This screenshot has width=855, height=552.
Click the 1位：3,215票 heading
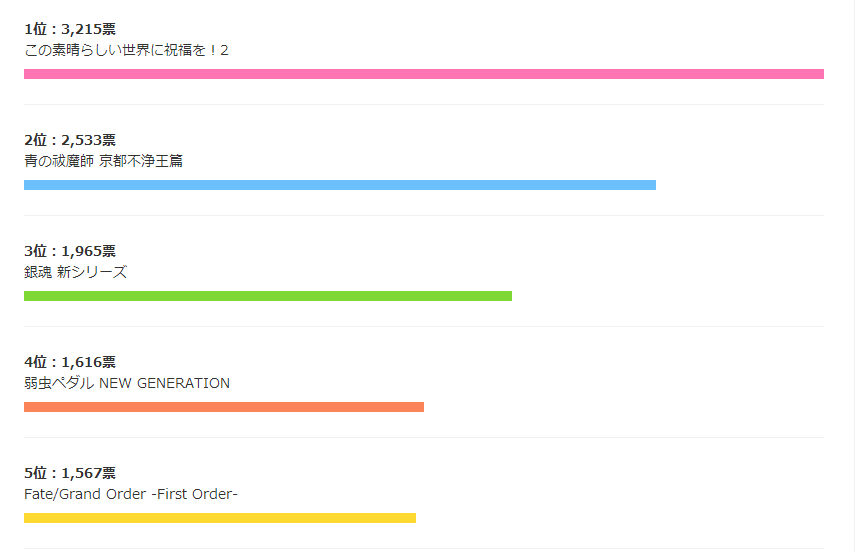pos(70,29)
